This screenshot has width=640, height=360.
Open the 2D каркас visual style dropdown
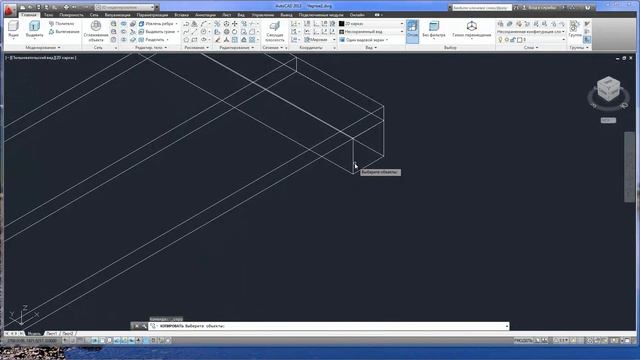(371, 24)
